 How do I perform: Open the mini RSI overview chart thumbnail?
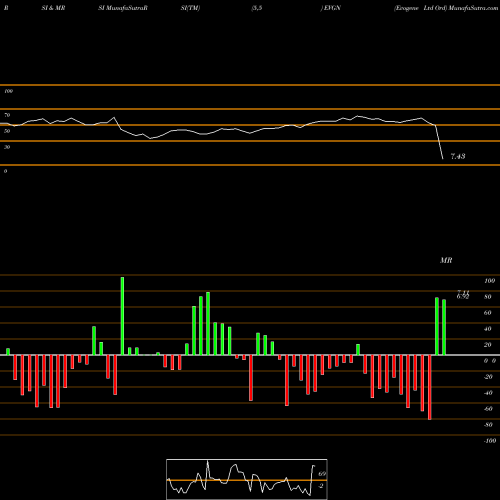[x=247, y=479]
